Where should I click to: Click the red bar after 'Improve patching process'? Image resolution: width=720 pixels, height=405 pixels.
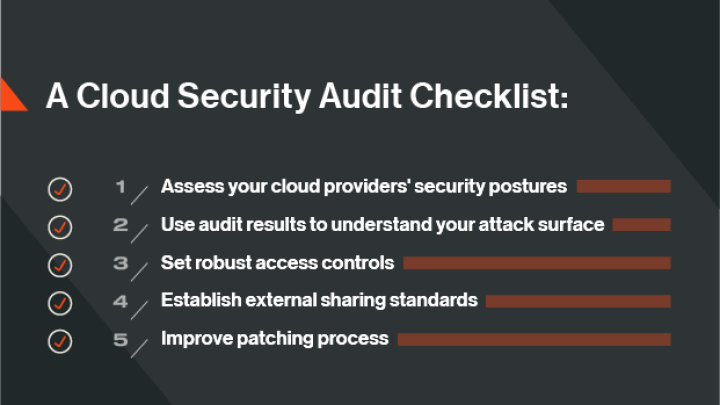click(534, 339)
